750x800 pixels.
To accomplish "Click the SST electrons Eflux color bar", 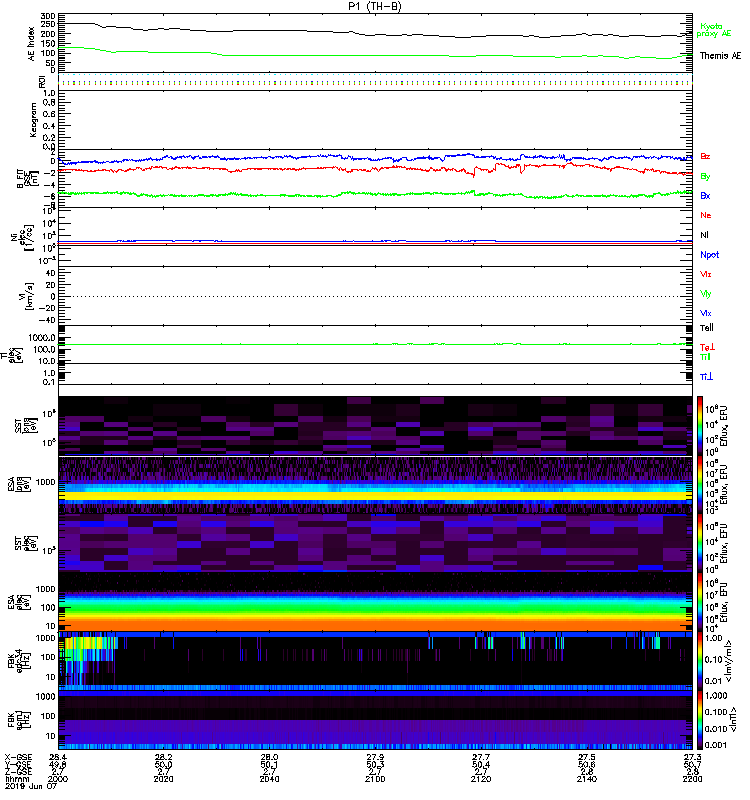I will 700,542.
